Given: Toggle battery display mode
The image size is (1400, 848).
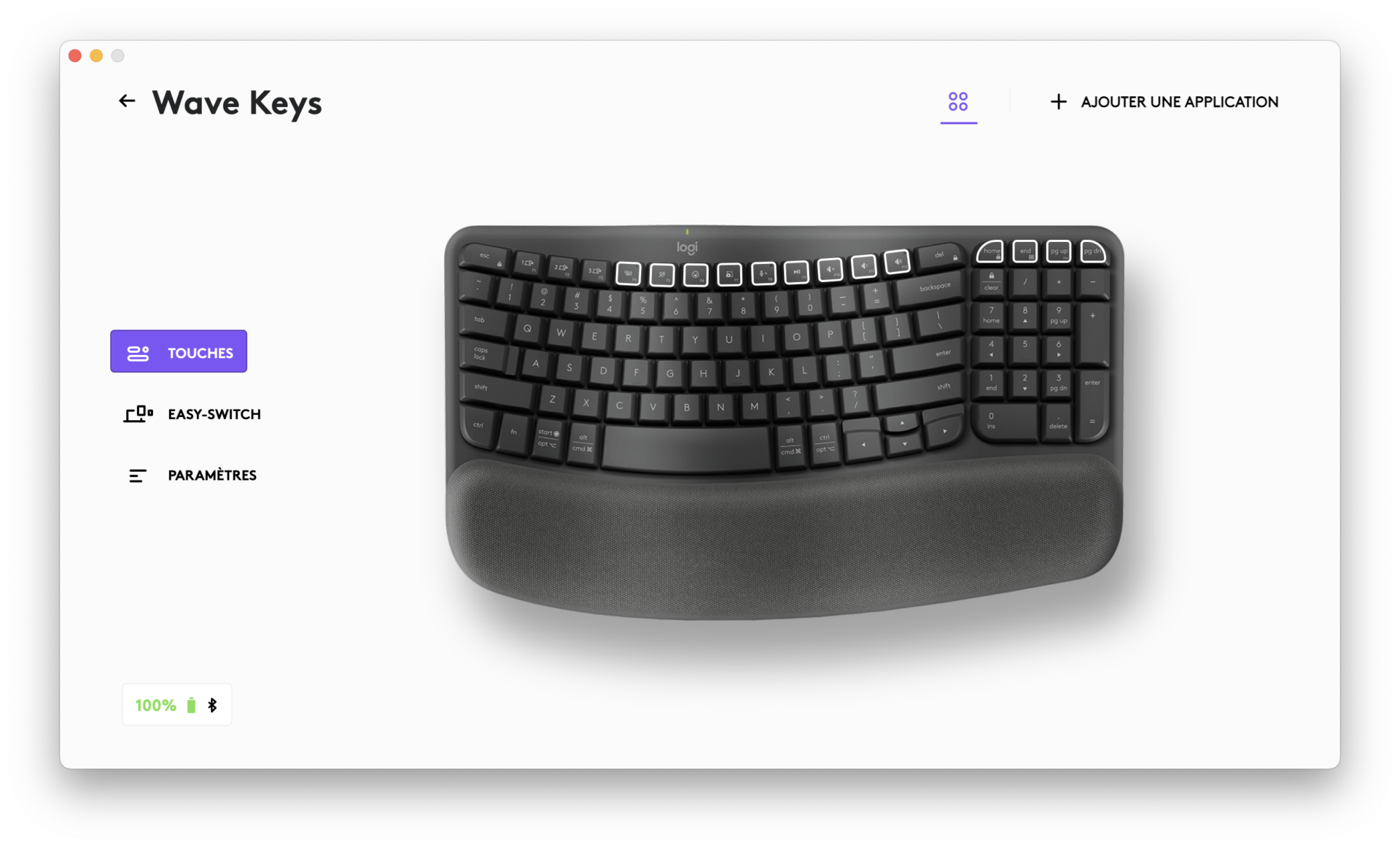Looking at the screenshot, I should (x=176, y=706).
